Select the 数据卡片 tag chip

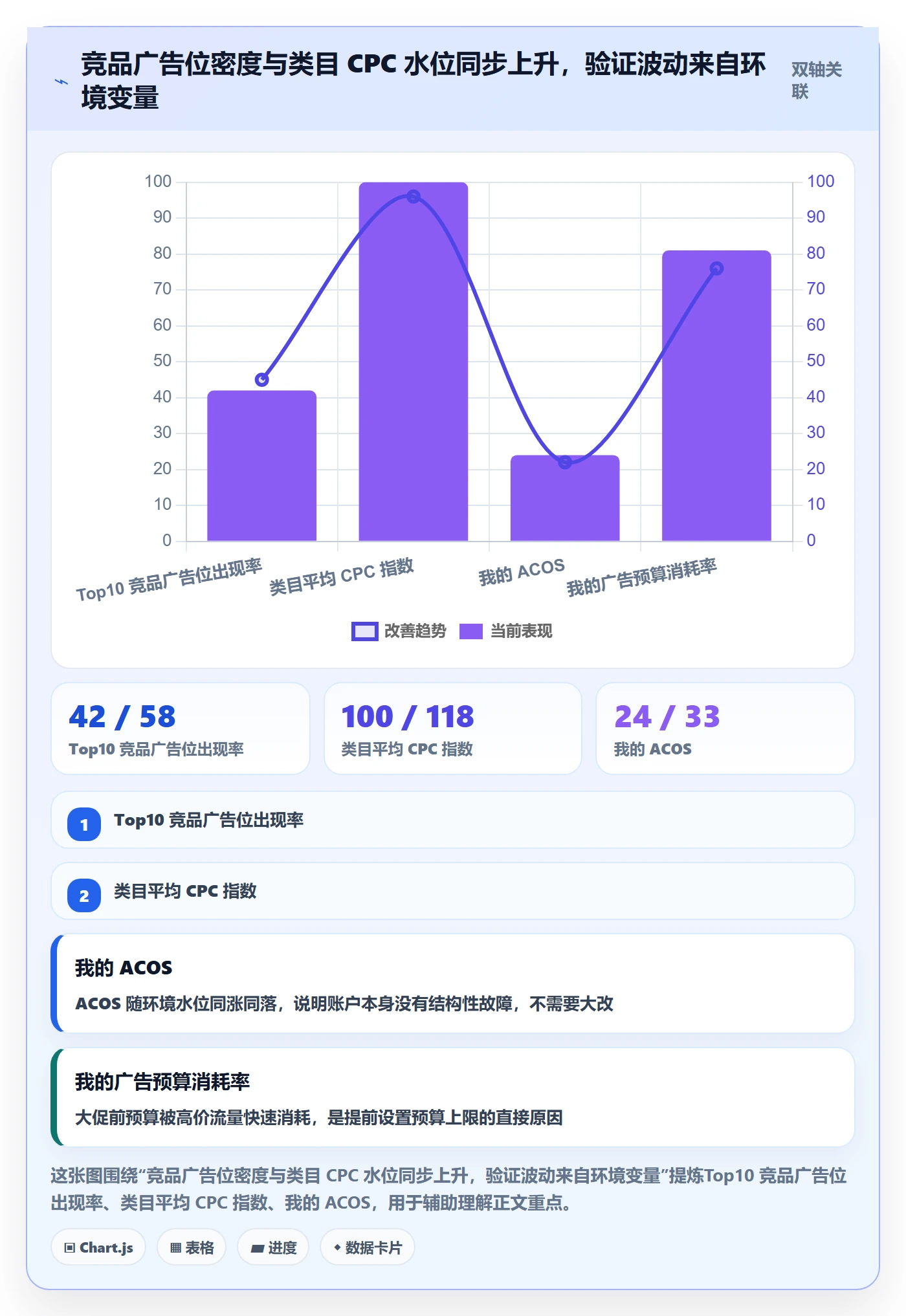coord(367,1247)
